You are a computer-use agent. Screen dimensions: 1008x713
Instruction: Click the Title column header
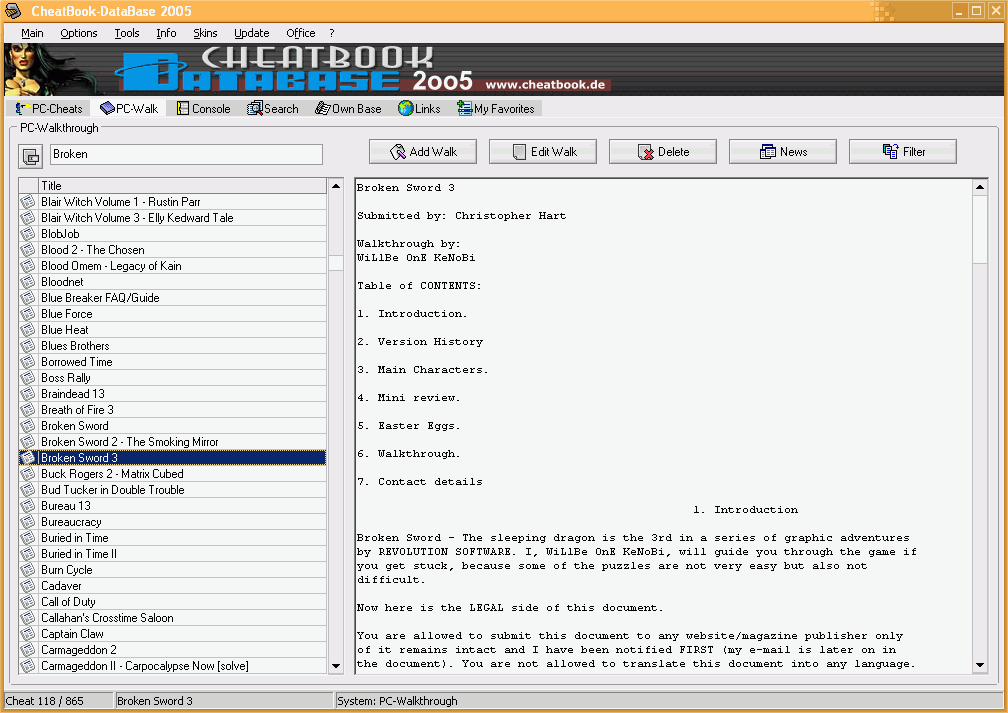pos(182,186)
